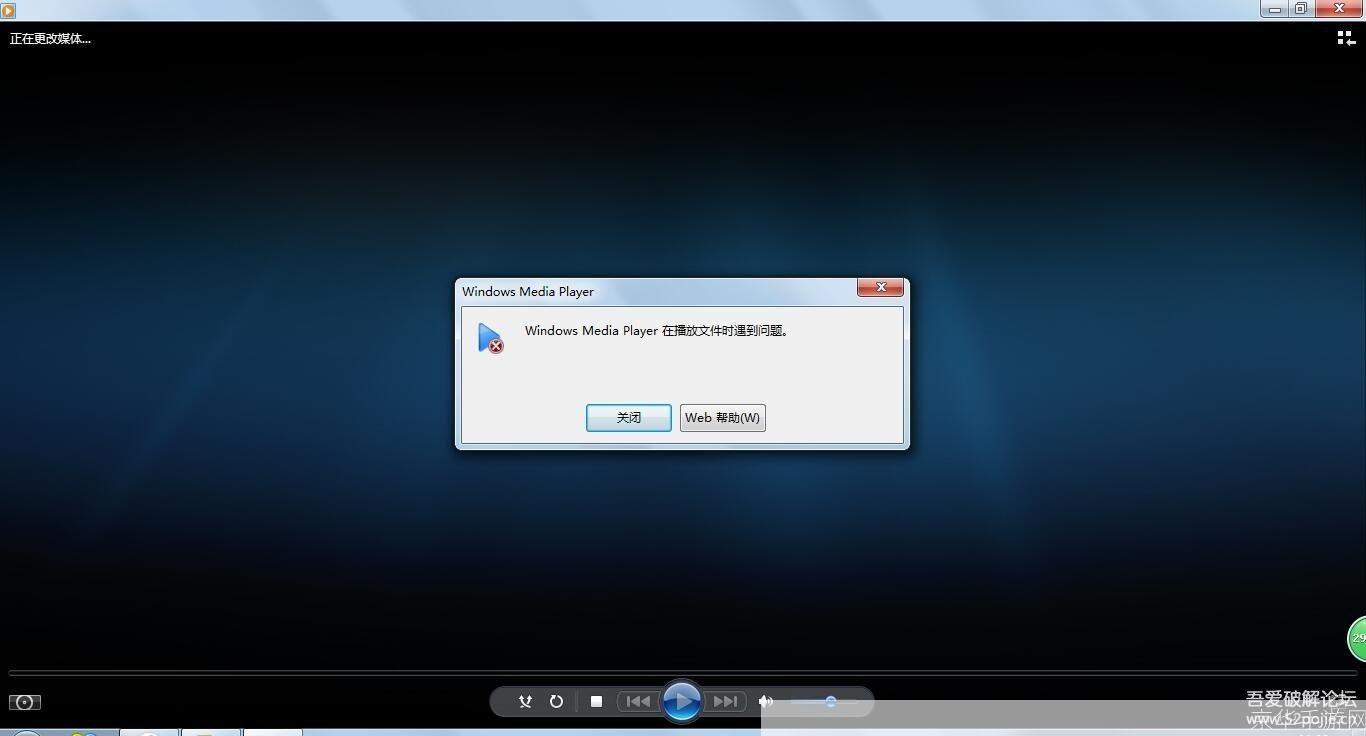Open the view options icon at bottom-left
Image resolution: width=1366 pixels, height=736 pixels.
(x=25, y=702)
